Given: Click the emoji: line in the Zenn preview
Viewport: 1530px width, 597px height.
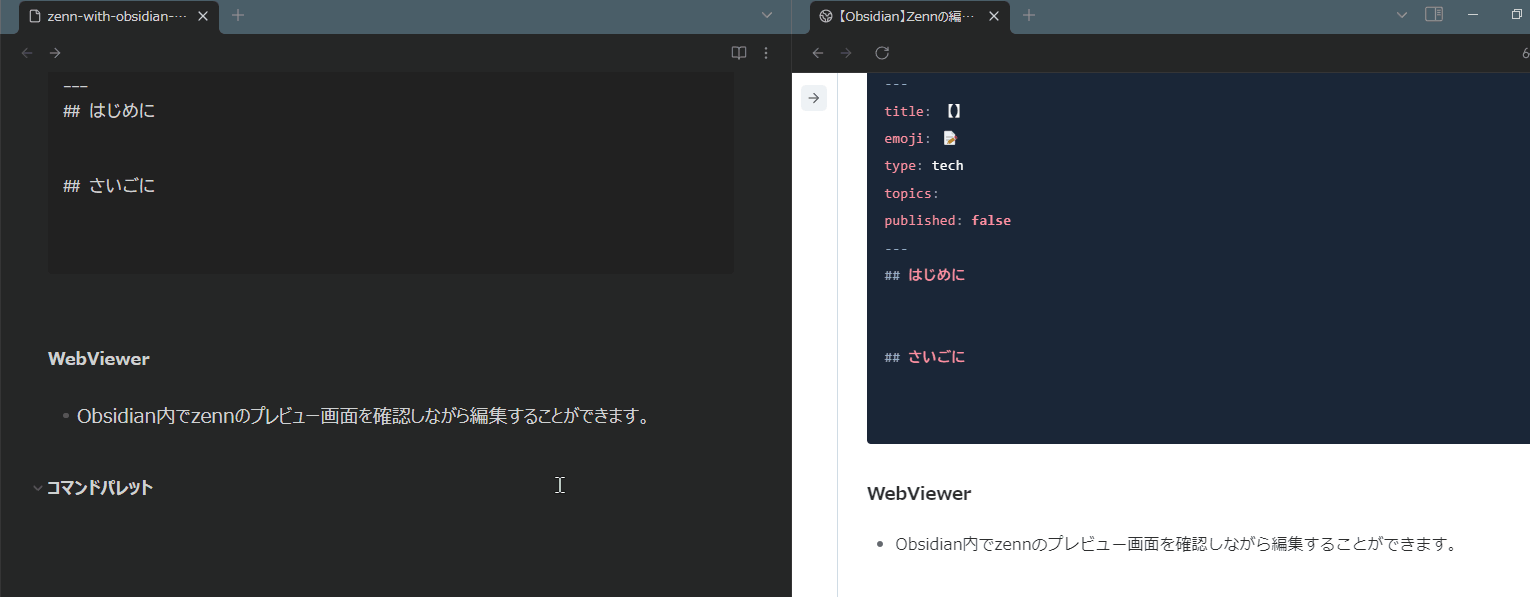Looking at the screenshot, I should click(921, 139).
